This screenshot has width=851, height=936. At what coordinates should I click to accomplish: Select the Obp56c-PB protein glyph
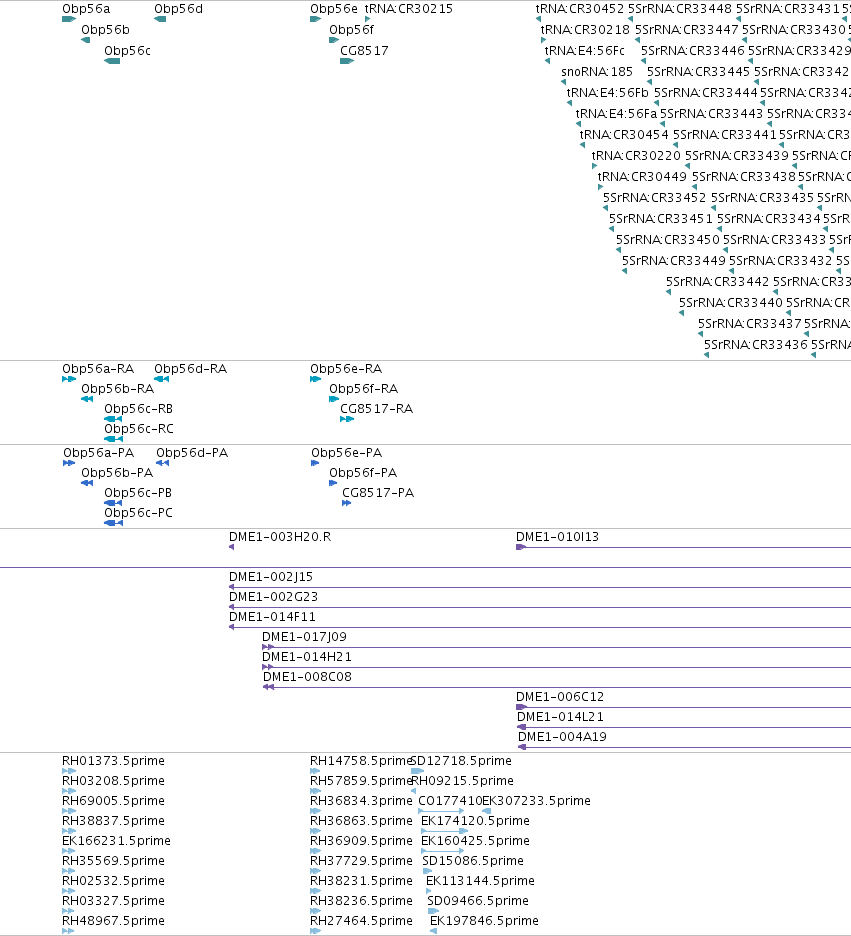point(113,503)
